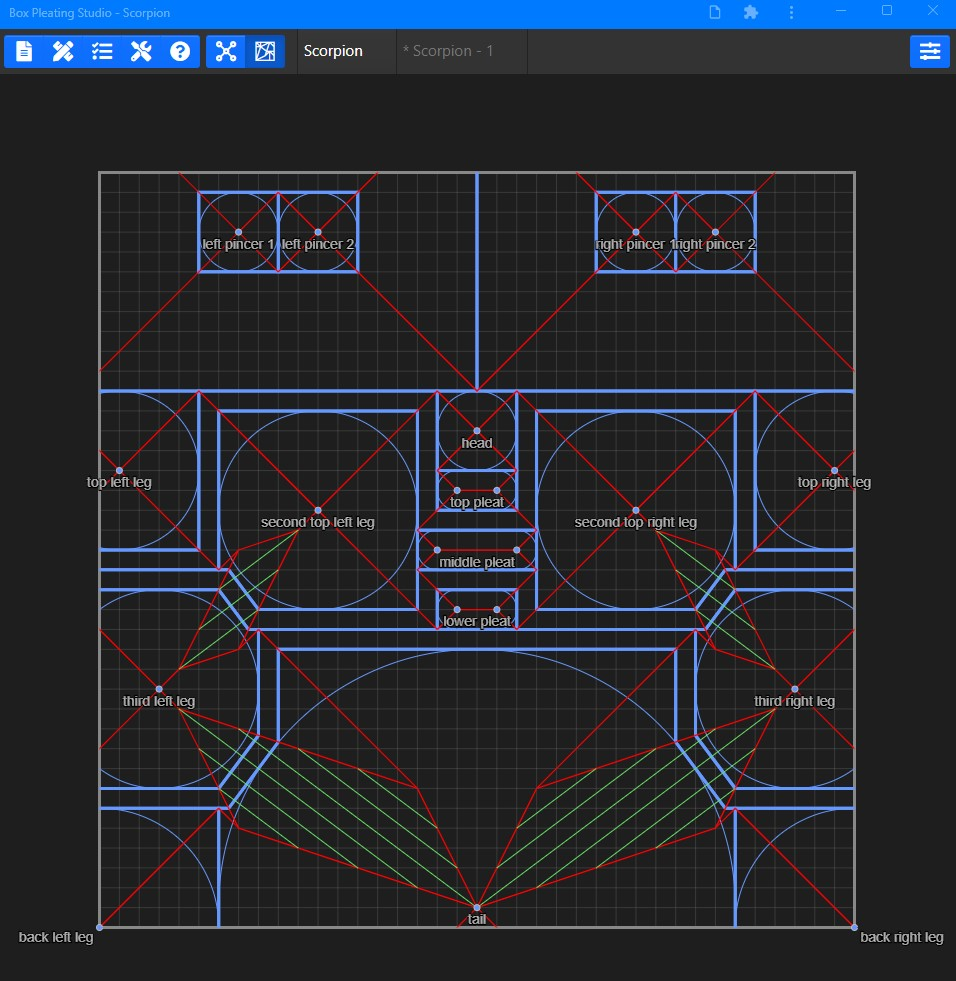This screenshot has height=981, width=956.
Task: Select the third right leg label
Action: (x=795, y=701)
